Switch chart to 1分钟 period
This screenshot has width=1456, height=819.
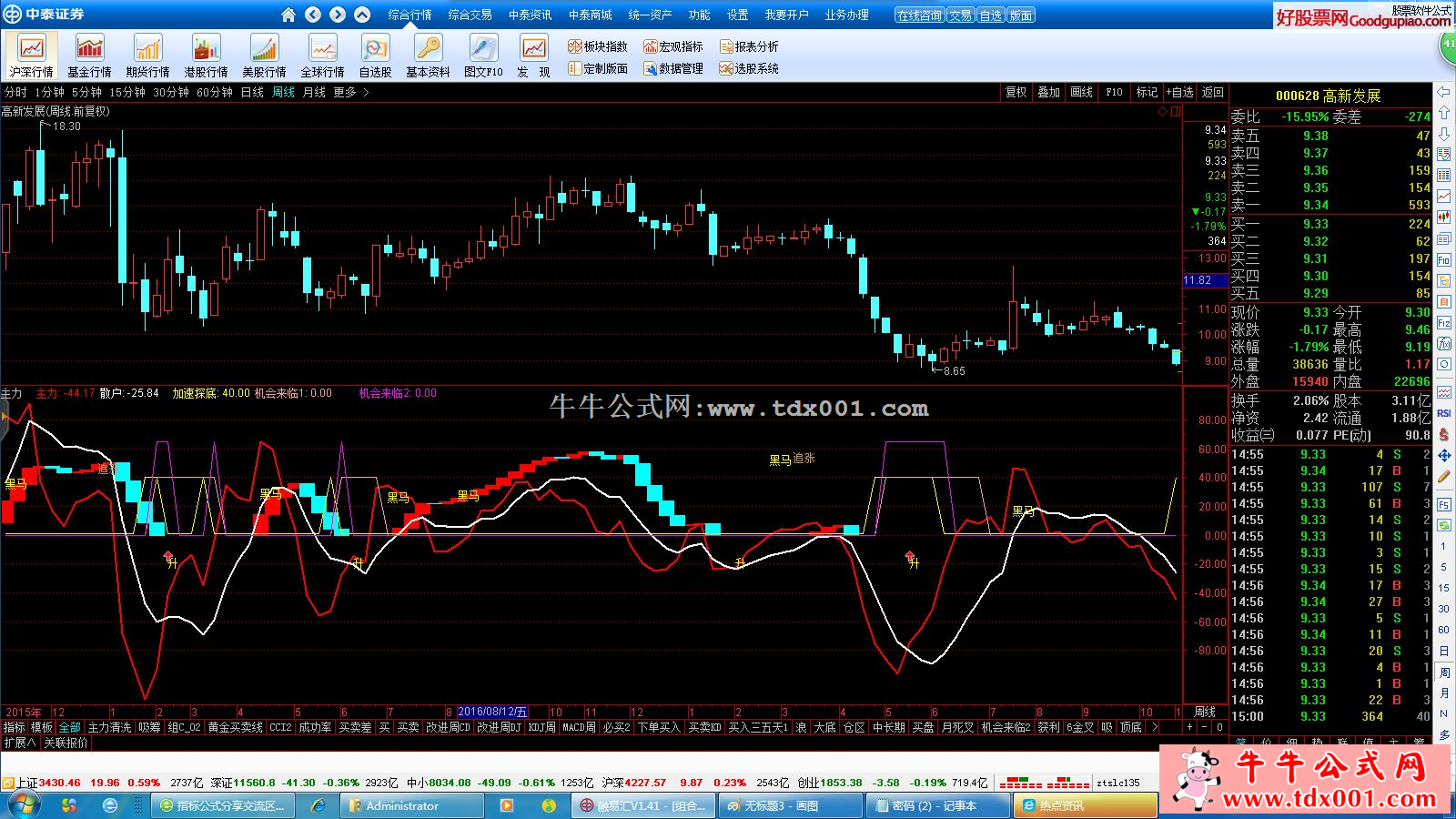click(50, 92)
